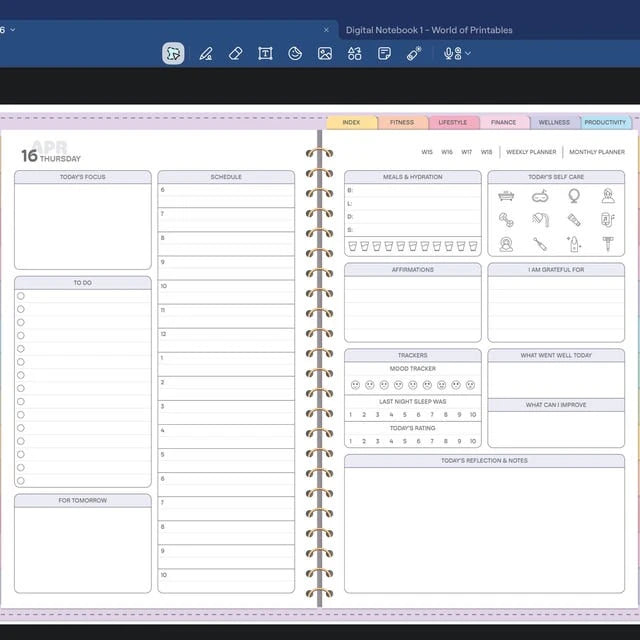Viewport: 640px width, 640px height.
Task: Activate the Text box tool
Action: pos(265,53)
